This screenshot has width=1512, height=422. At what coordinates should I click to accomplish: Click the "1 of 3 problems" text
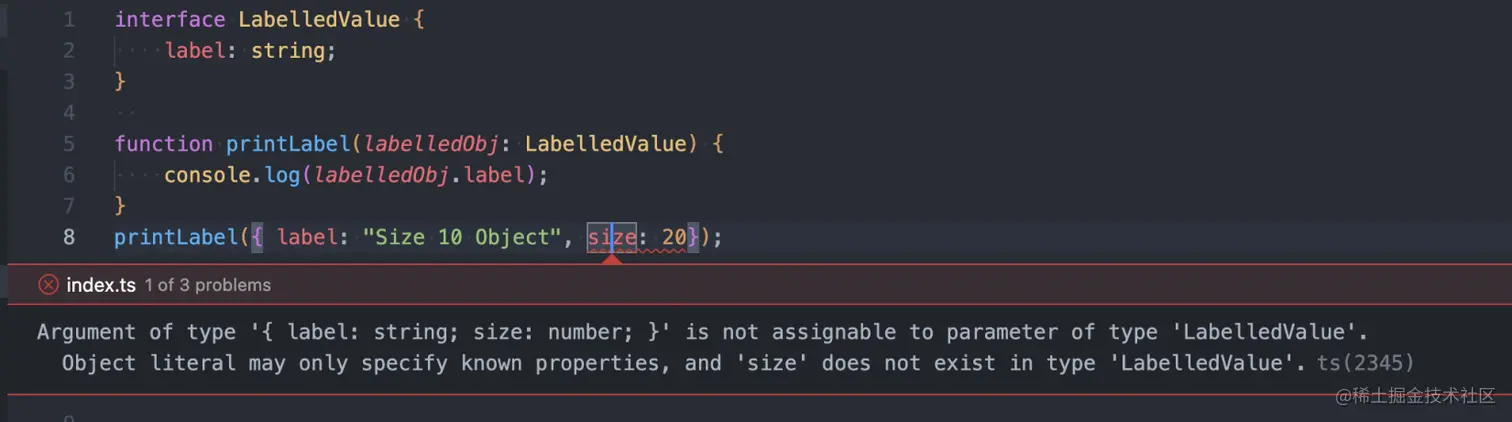coord(207,285)
